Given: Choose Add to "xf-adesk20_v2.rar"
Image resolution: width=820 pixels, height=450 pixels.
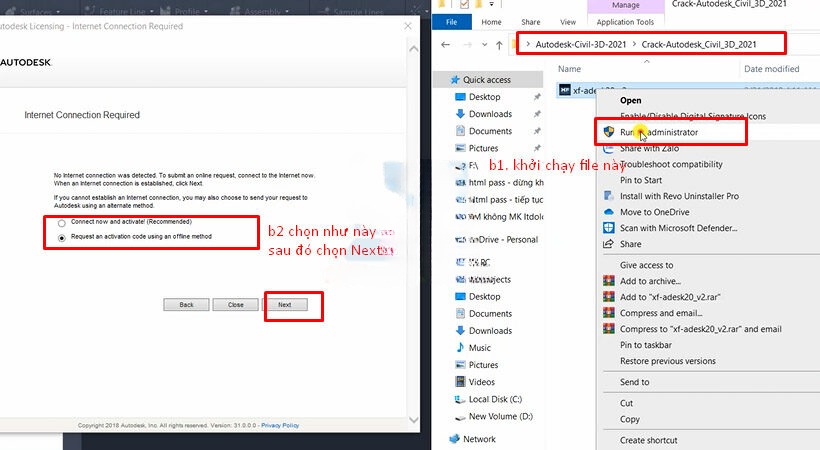Looking at the screenshot, I should click(670, 297).
